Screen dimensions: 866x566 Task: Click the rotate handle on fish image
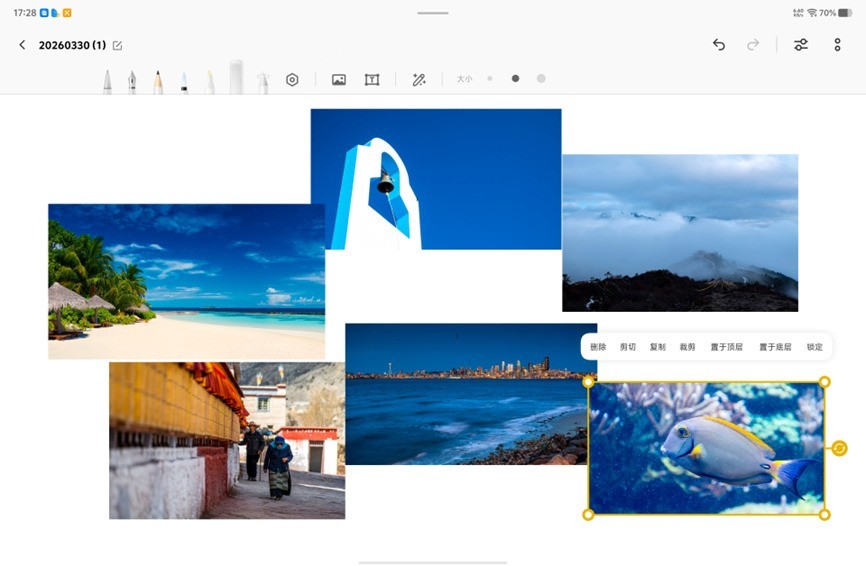tap(839, 448)
